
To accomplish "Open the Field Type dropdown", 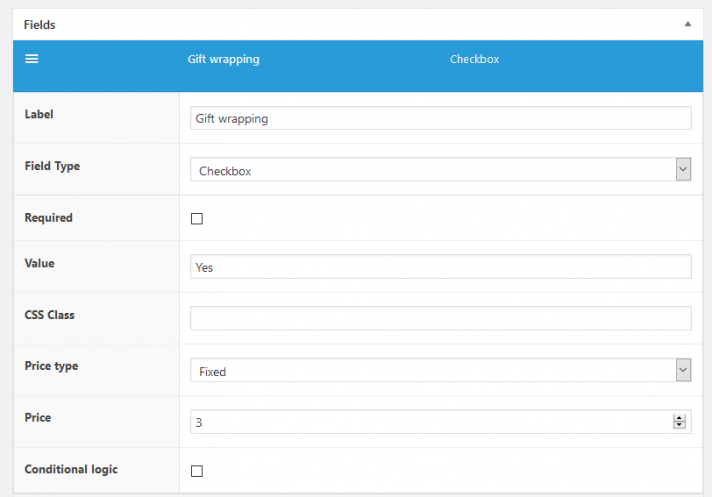I will (440, 170).
